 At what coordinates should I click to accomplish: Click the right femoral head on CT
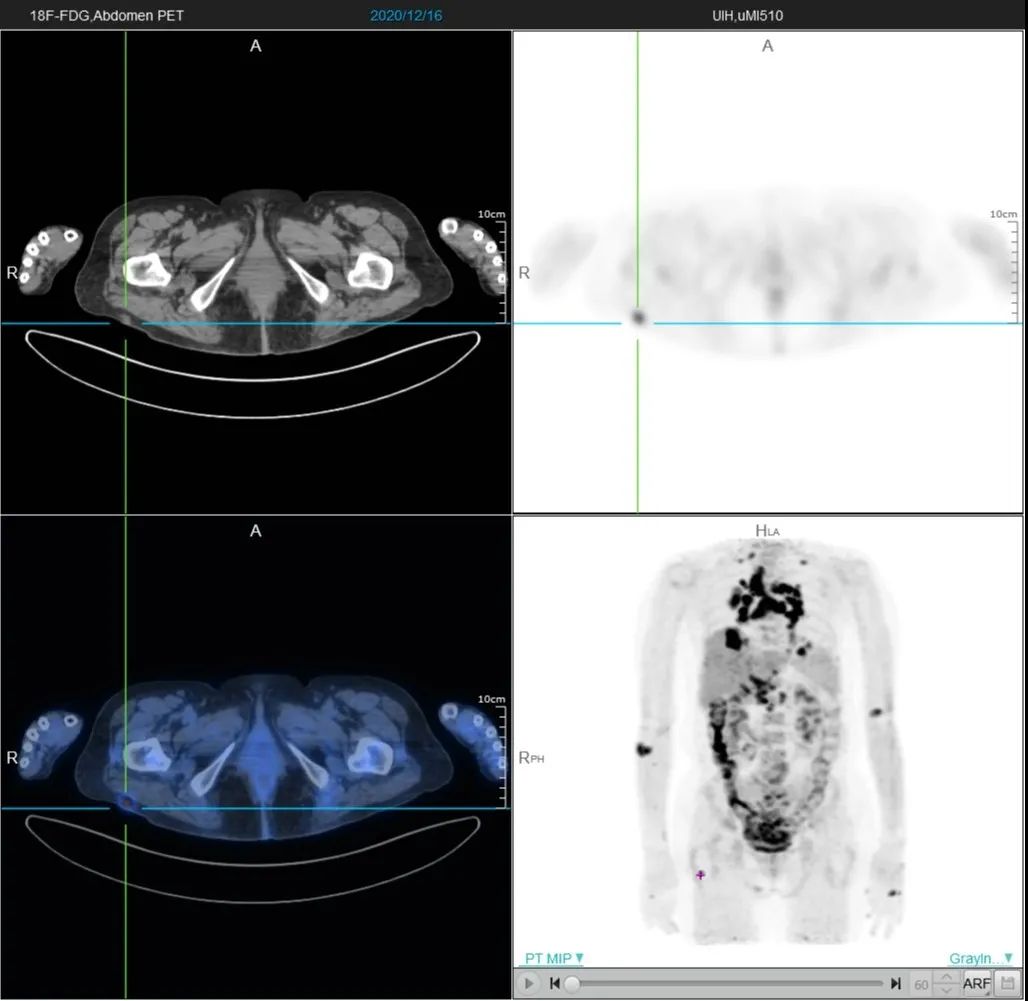point(146,270)
